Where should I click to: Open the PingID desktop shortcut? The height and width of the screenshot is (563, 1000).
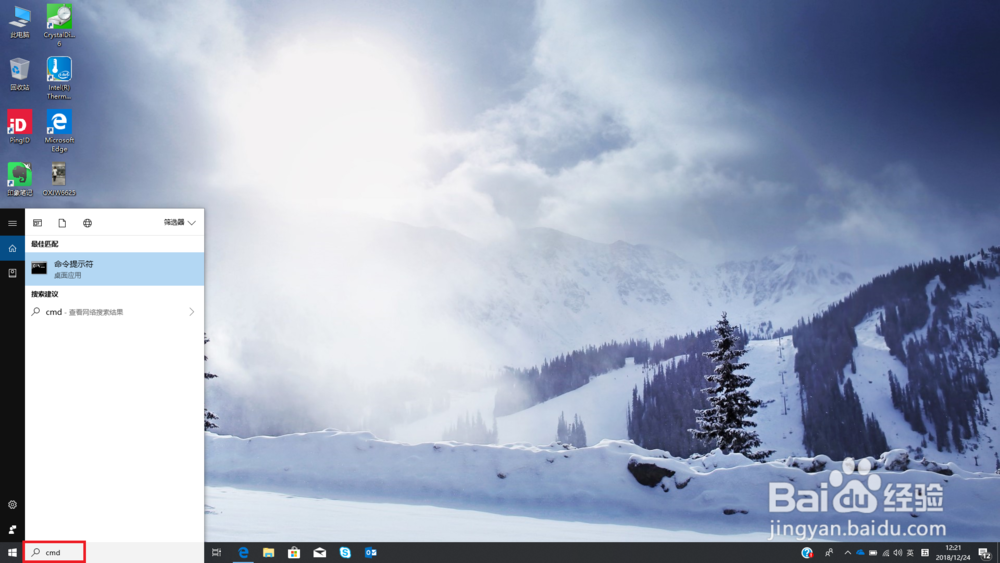coord(19,126)
